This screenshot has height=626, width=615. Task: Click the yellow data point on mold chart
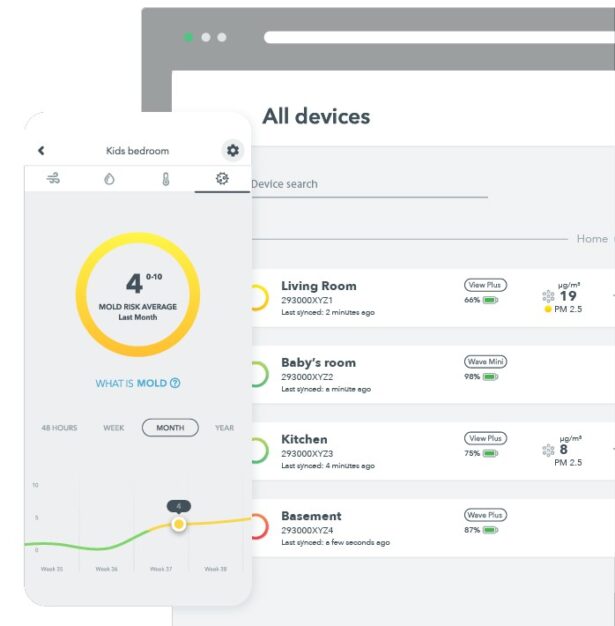[x=179, y=524]
